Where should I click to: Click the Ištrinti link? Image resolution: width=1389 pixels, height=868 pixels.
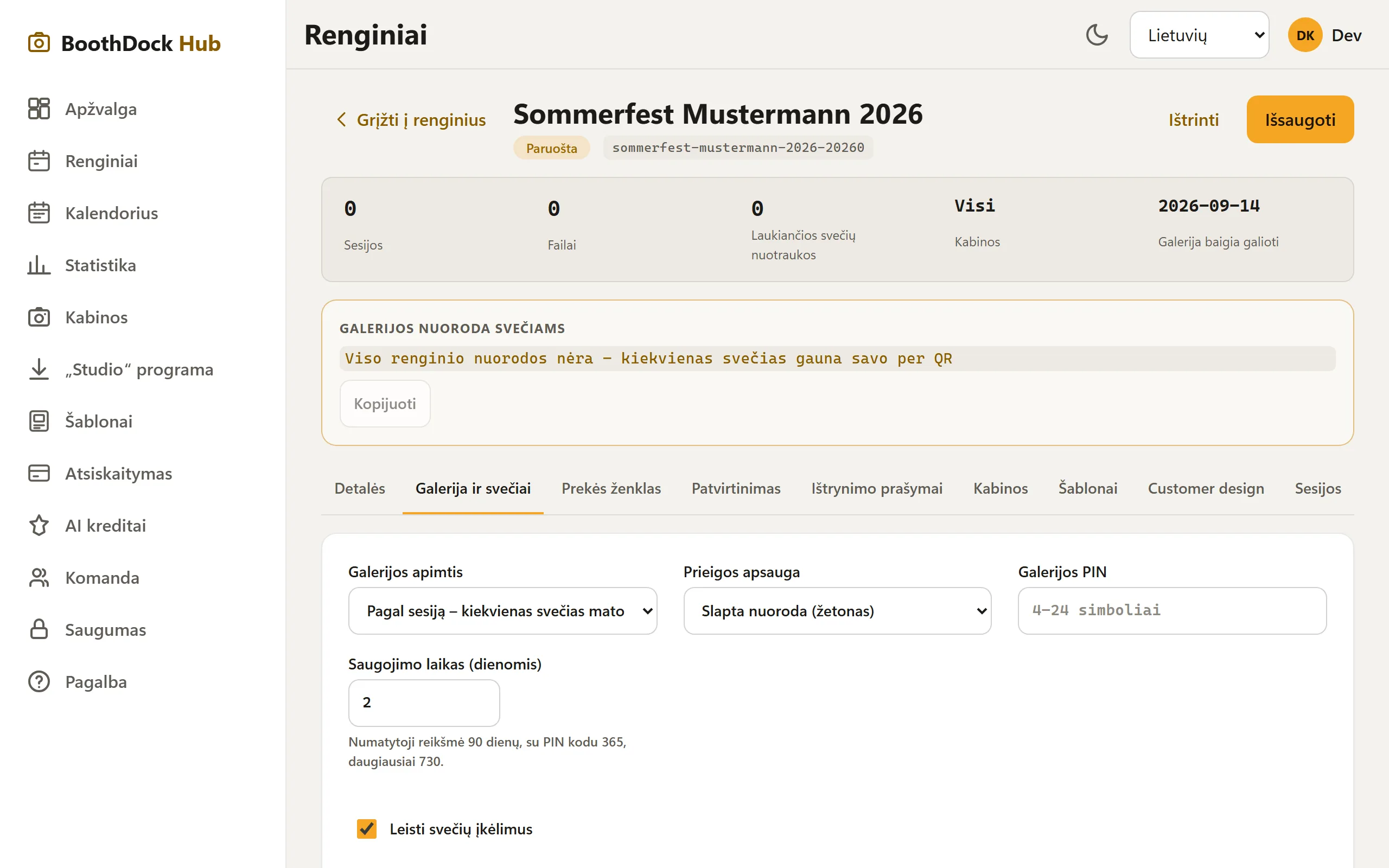[x=1193, y=119]
